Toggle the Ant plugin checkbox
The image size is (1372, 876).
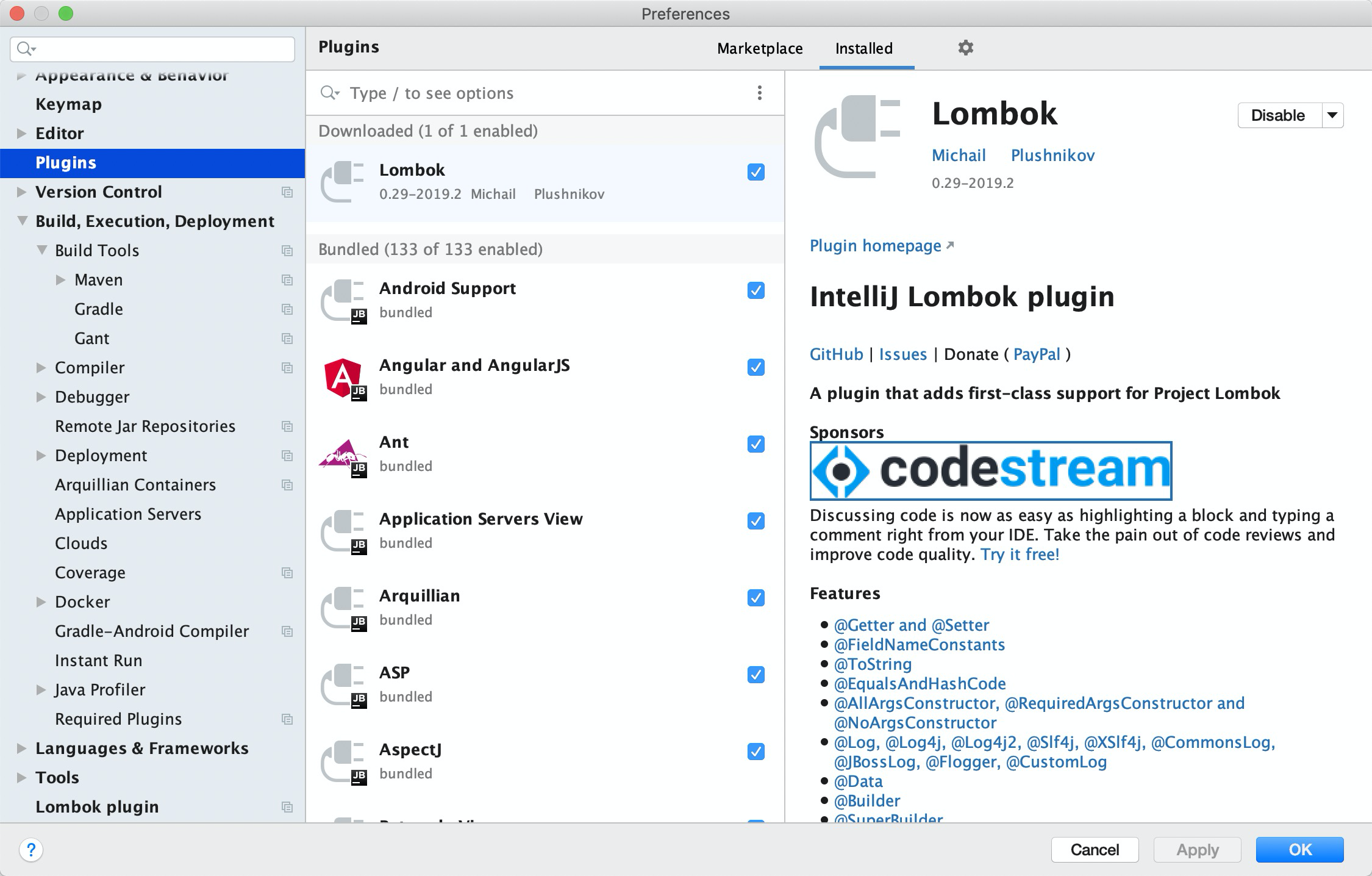coord(756,444)
